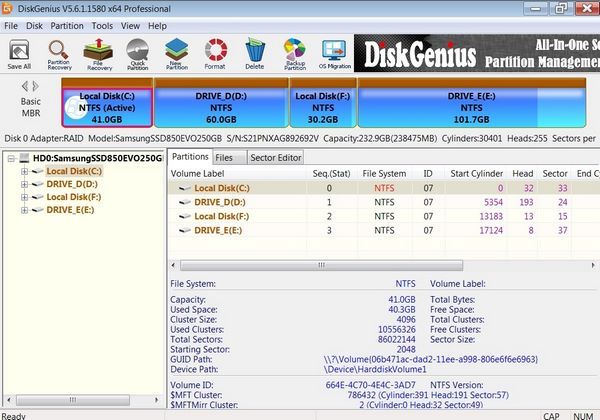This screenshot has height=420, width=600.
Task: Click start cylinder value 13183
Action: tap(491, 217)
